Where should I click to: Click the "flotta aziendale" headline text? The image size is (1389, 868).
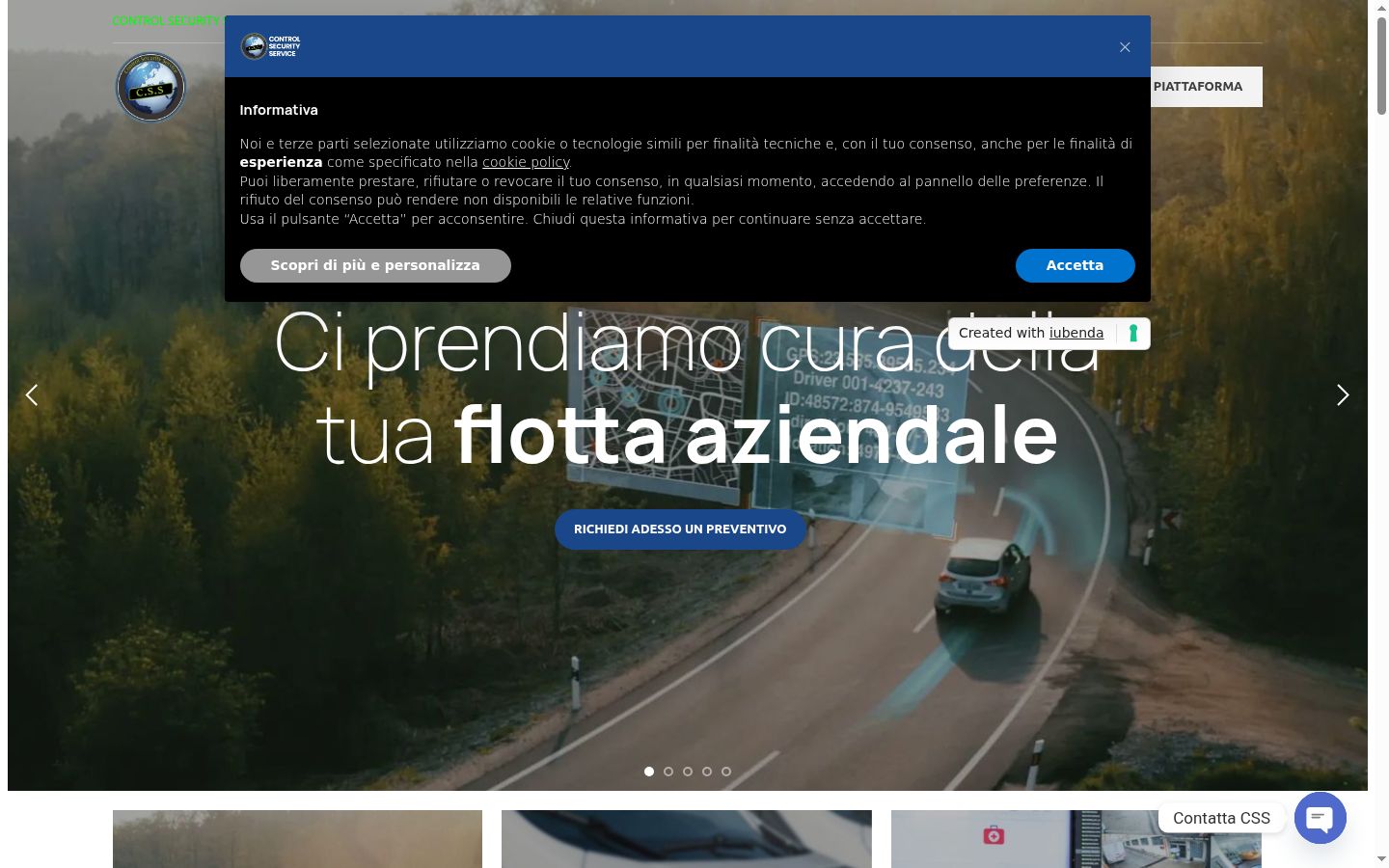(755, 435)
